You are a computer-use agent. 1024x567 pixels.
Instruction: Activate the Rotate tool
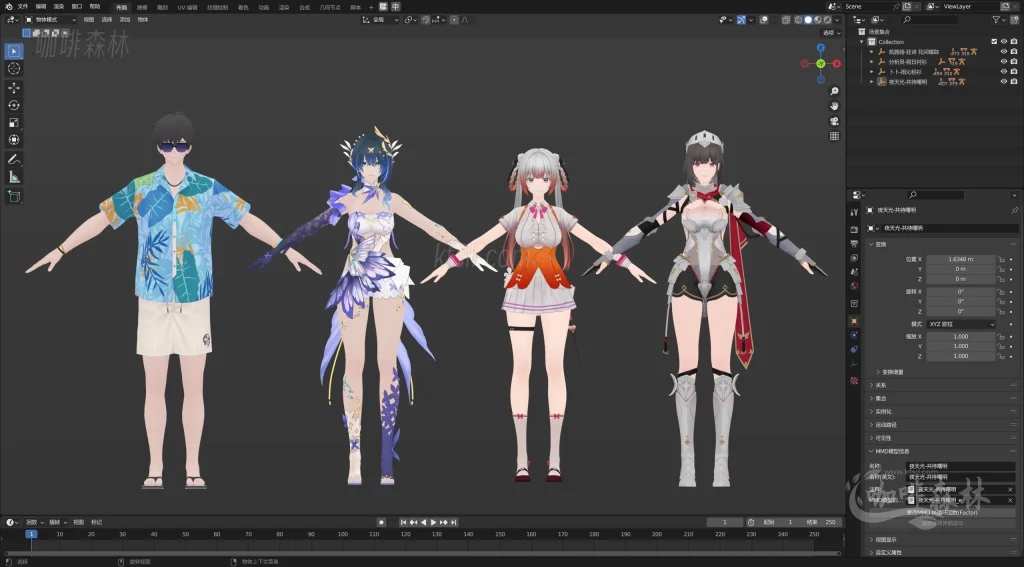click(x=14, y=105)
